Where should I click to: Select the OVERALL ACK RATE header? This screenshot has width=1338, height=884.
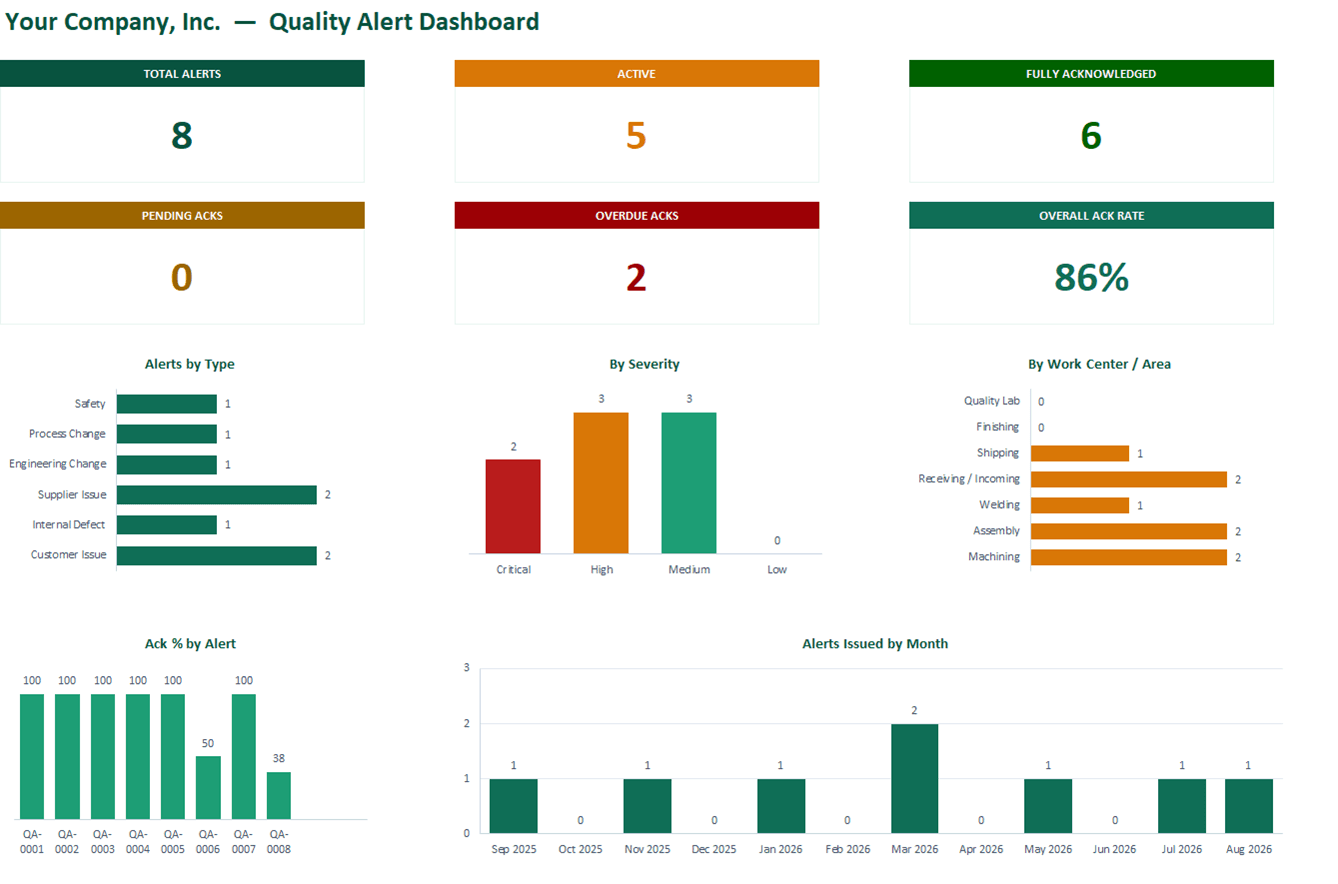point(1091,216)
